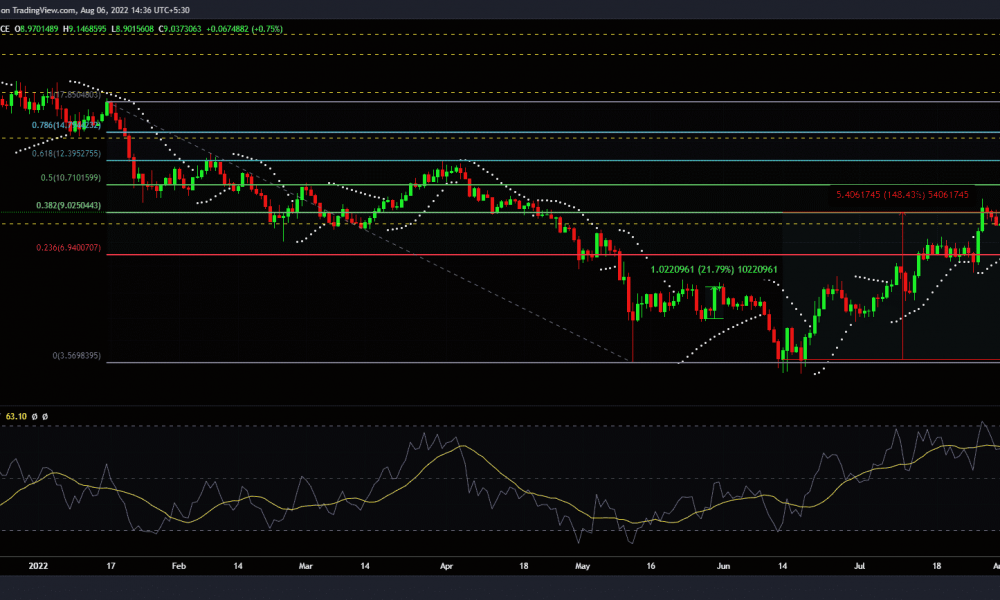The width and height of the screenshot is (1000, 600).
Task: Select the red 0.236(6.9400707) Fibonacci label
Action: click(68, 247)
